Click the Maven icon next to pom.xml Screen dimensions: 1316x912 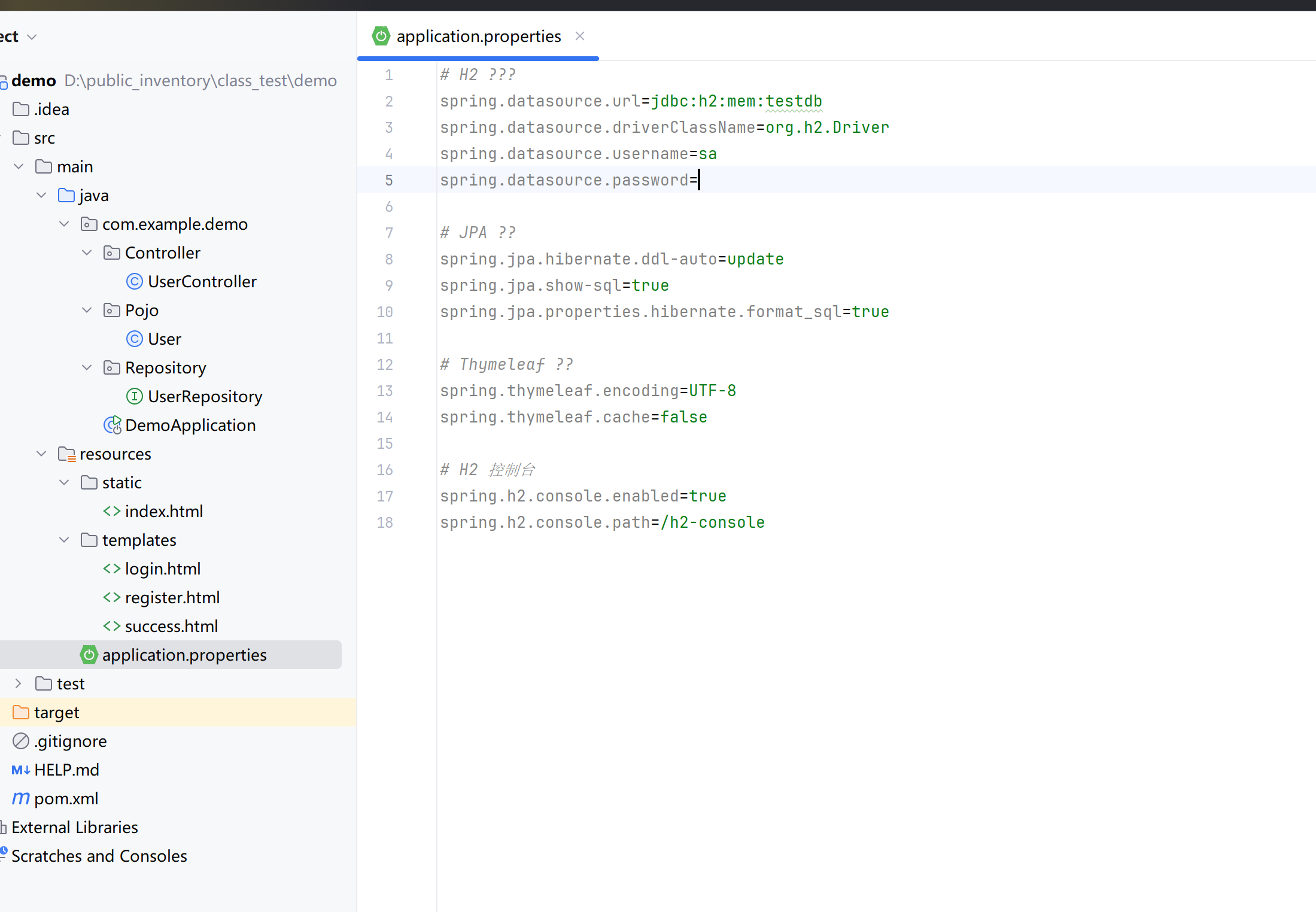point(20,798)
